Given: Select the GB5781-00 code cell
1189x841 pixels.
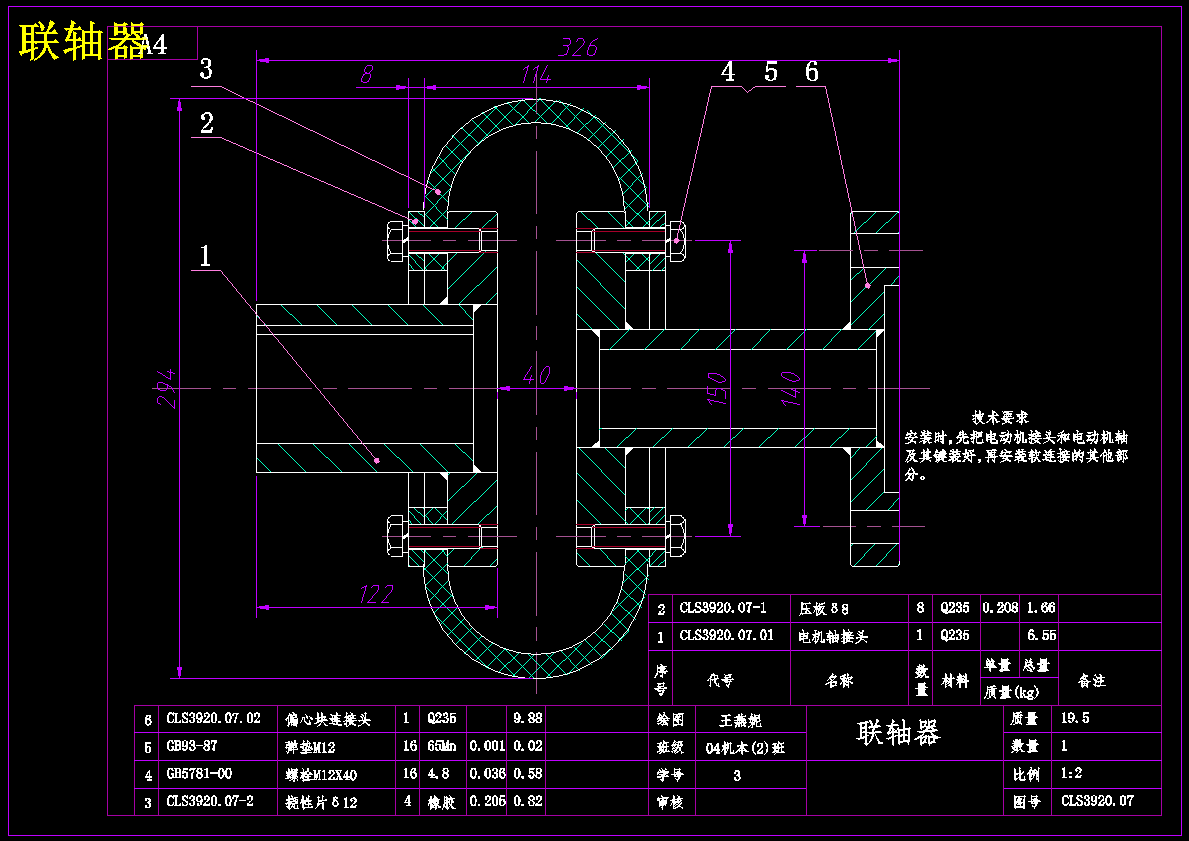Looking at the screenshot, I should click(x=199, y=774).
